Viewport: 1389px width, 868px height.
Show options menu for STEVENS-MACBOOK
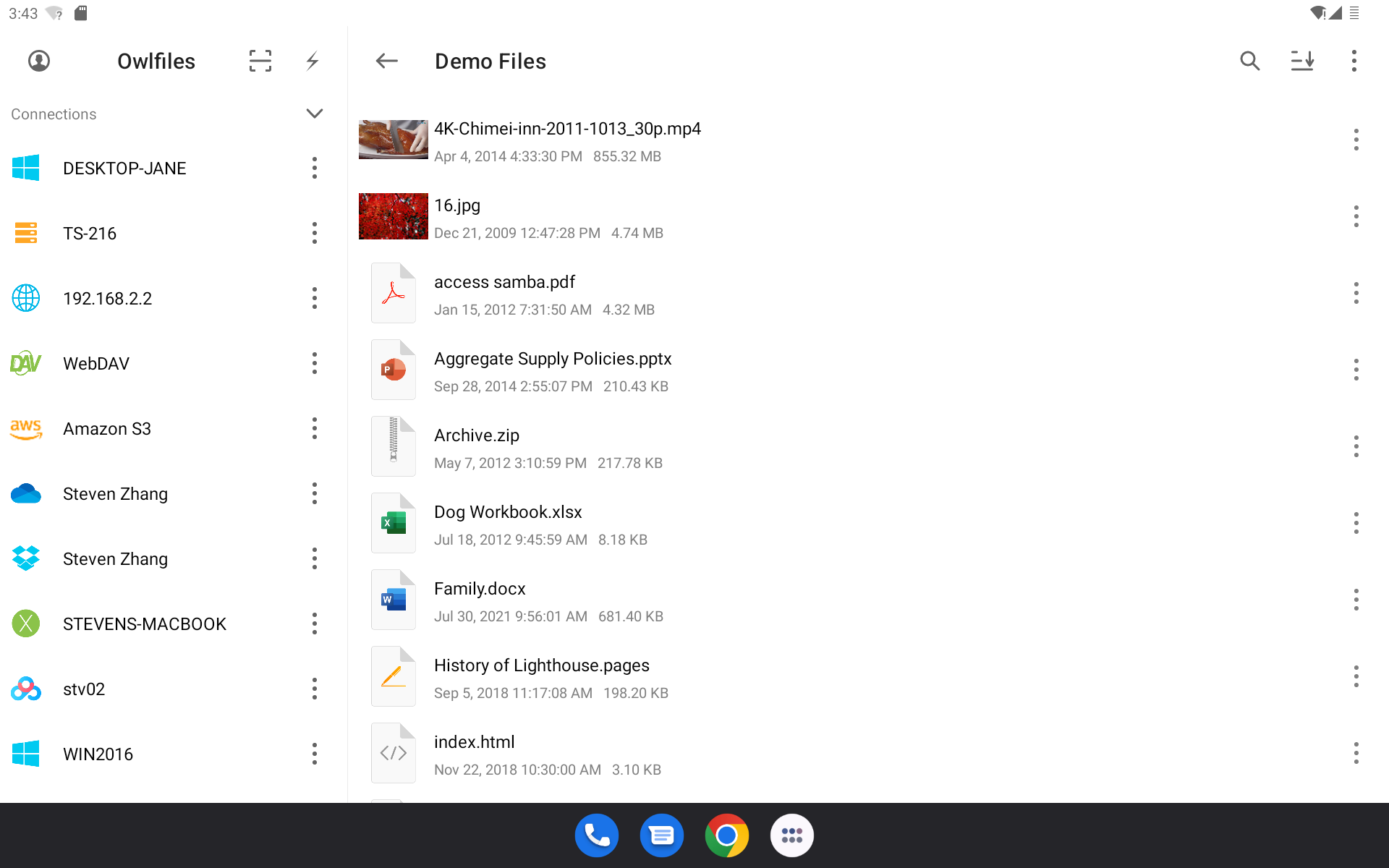[315, 624]
